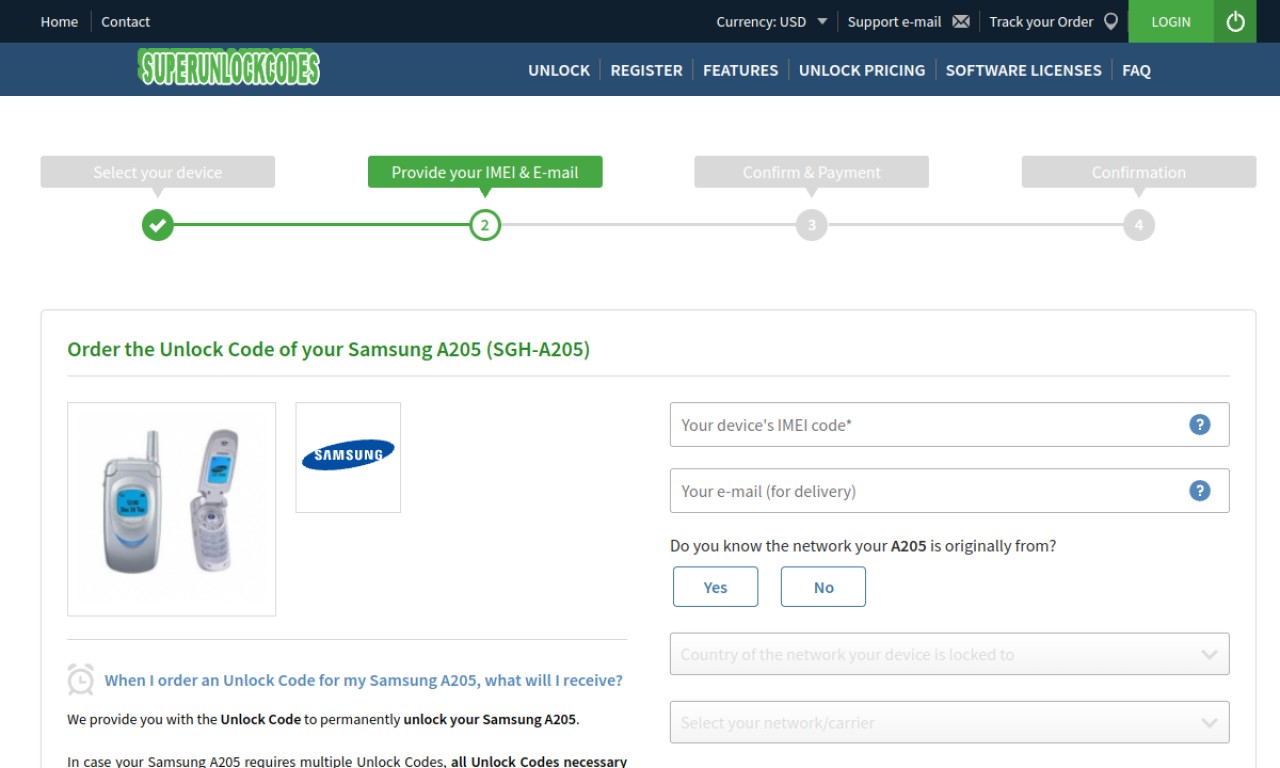The height and width of the screenshot is (768, 1280).
Task: Click the Contact link
Action: pyautogui.click(x=125, y=21)
